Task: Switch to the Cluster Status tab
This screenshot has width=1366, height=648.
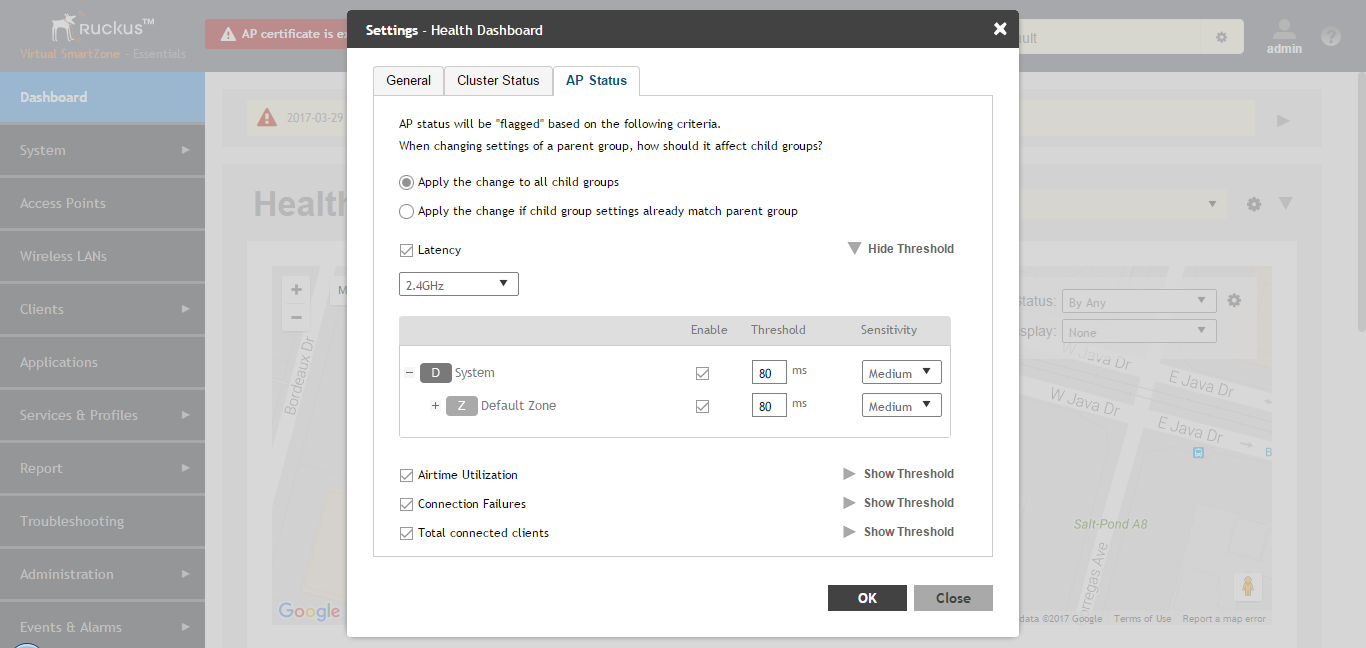Action: [x=498, y=81]
